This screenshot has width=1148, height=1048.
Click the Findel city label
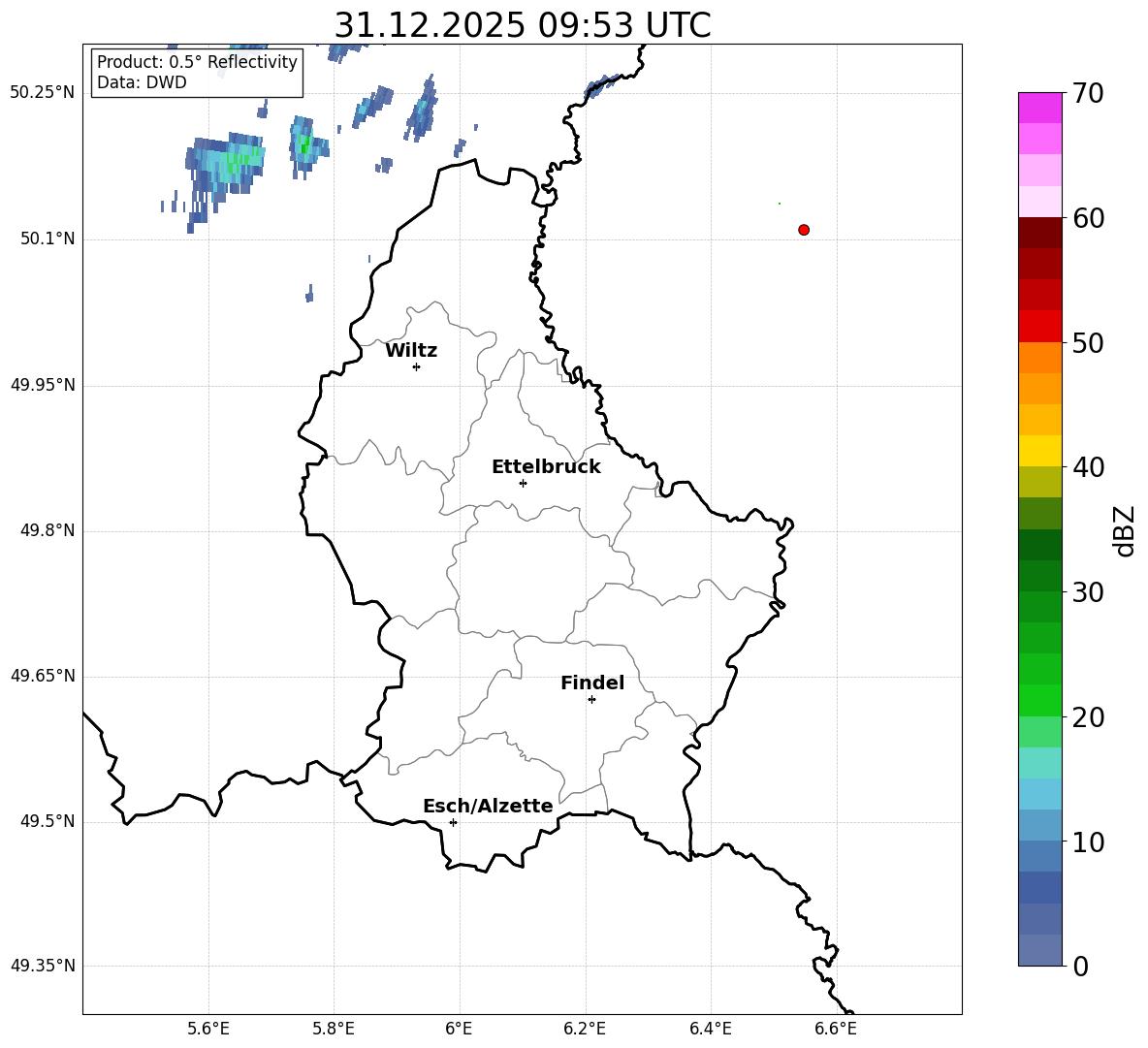coord(592,683)
